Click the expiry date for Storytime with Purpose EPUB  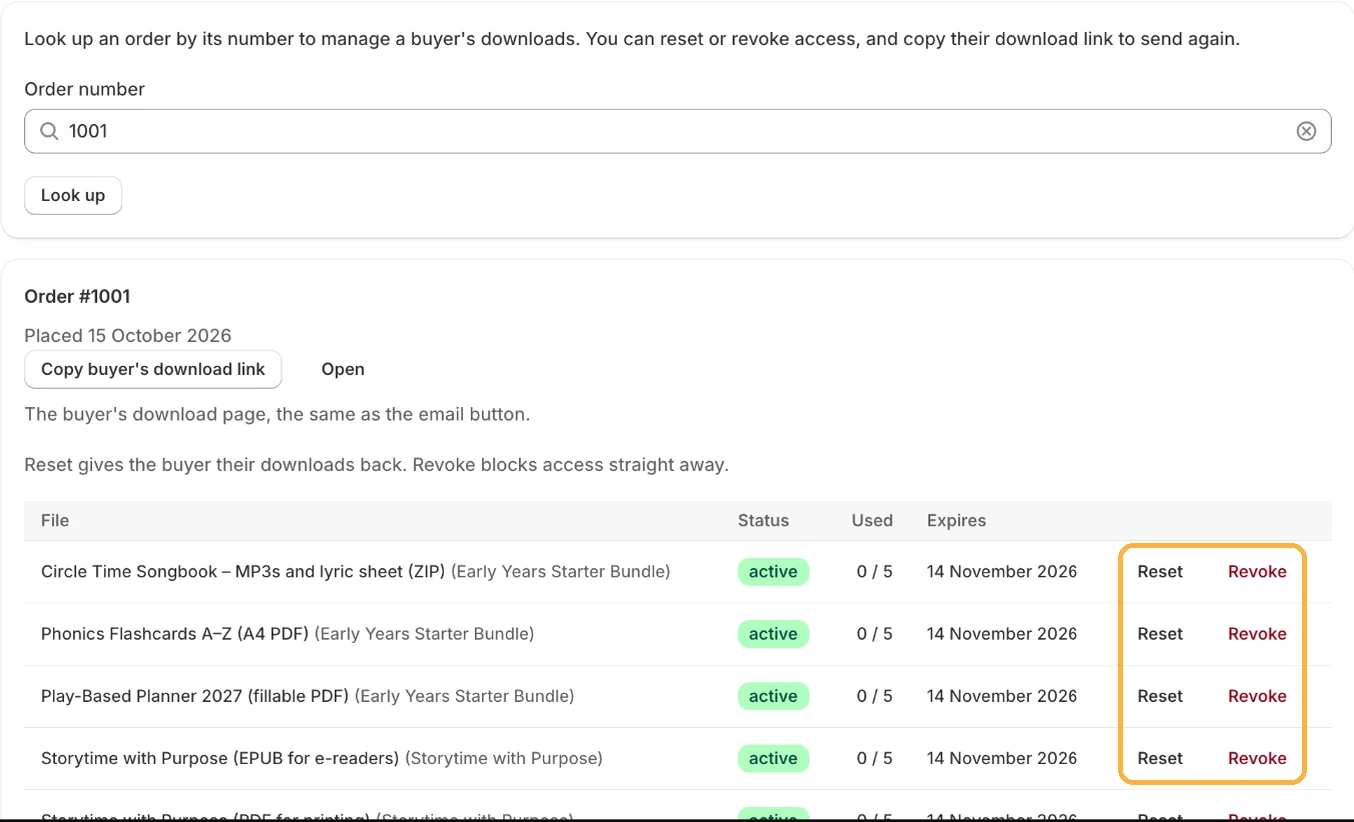coord(1002,758)
